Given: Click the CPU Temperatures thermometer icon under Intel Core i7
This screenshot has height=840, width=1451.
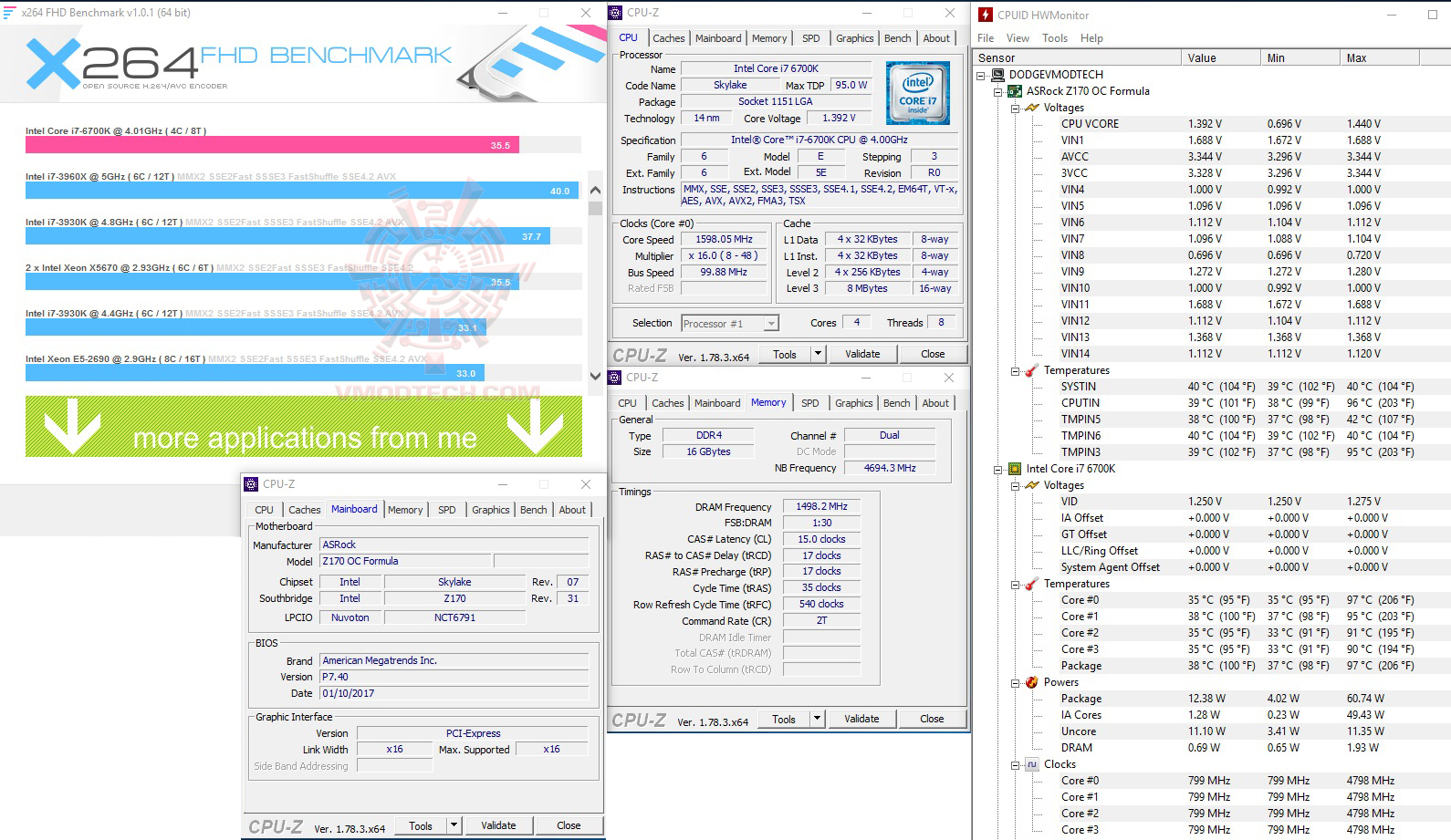Looking at the screenshot, I should coord(1032,584).
